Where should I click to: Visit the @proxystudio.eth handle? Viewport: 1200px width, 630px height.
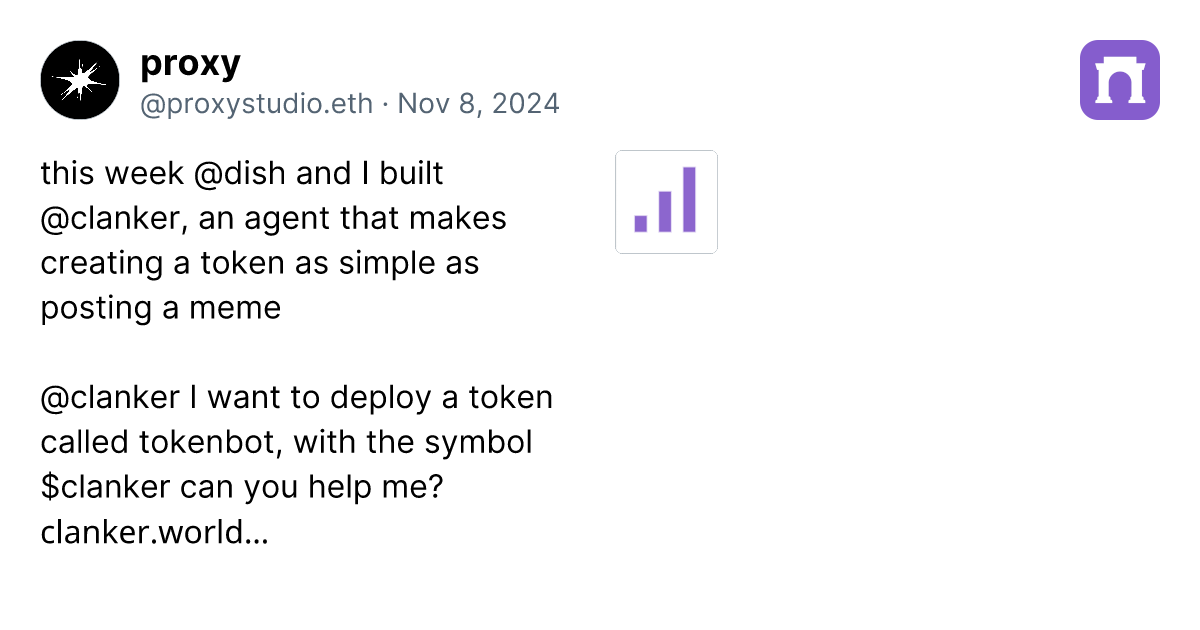tap(257, 104)
